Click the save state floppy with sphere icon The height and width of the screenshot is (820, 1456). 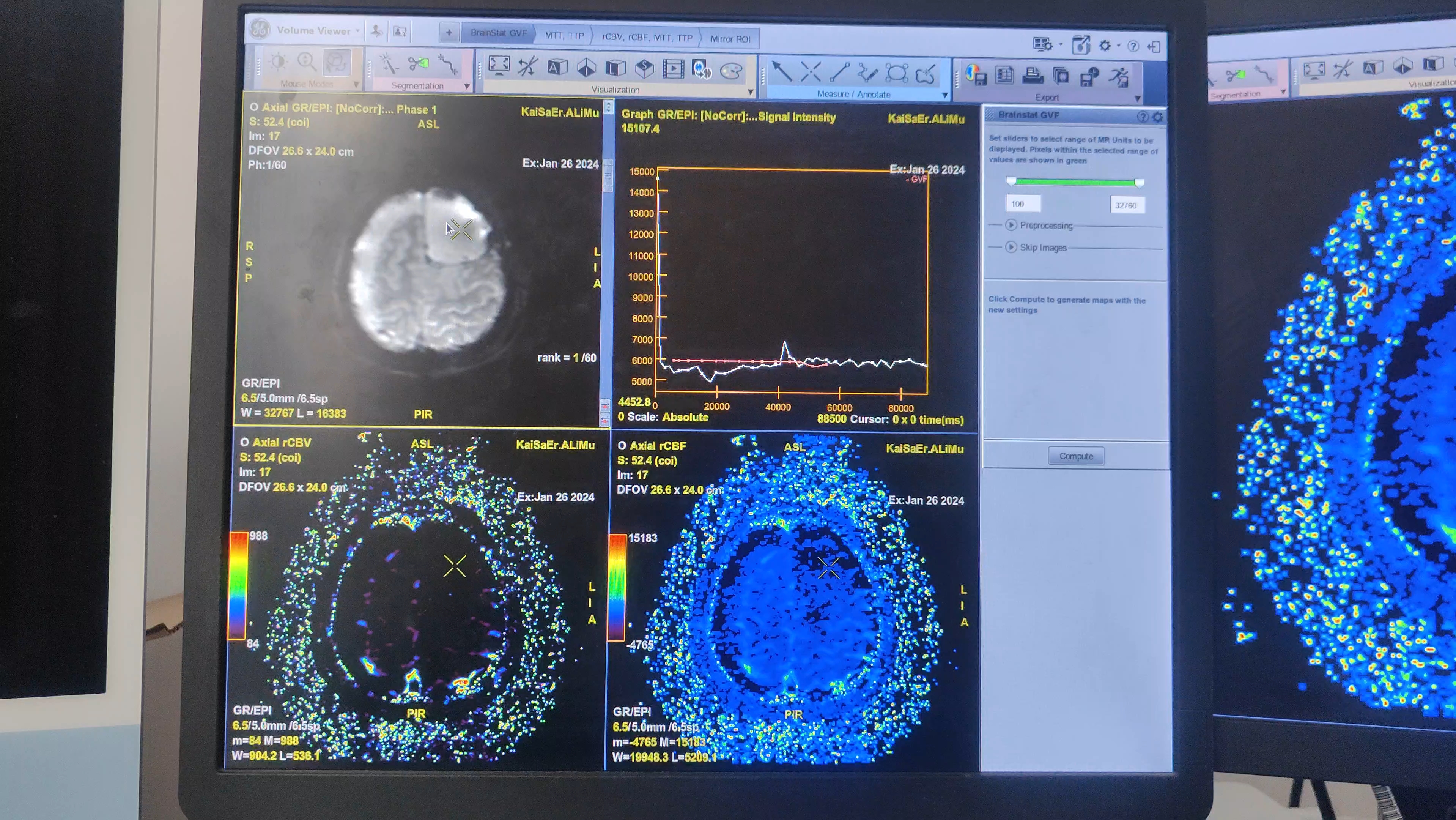[1089, 76]
